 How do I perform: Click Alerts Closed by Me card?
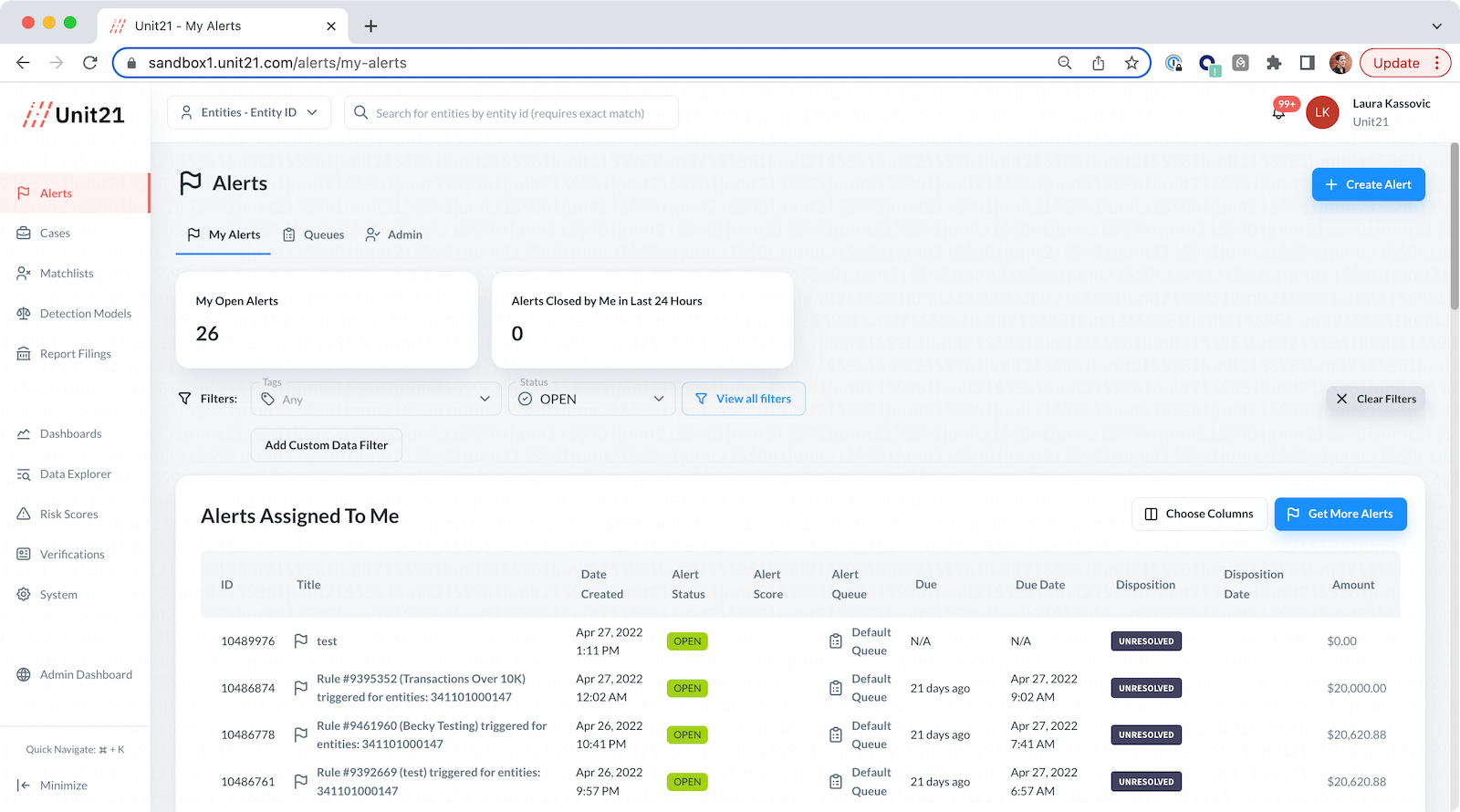coord(642,320)
